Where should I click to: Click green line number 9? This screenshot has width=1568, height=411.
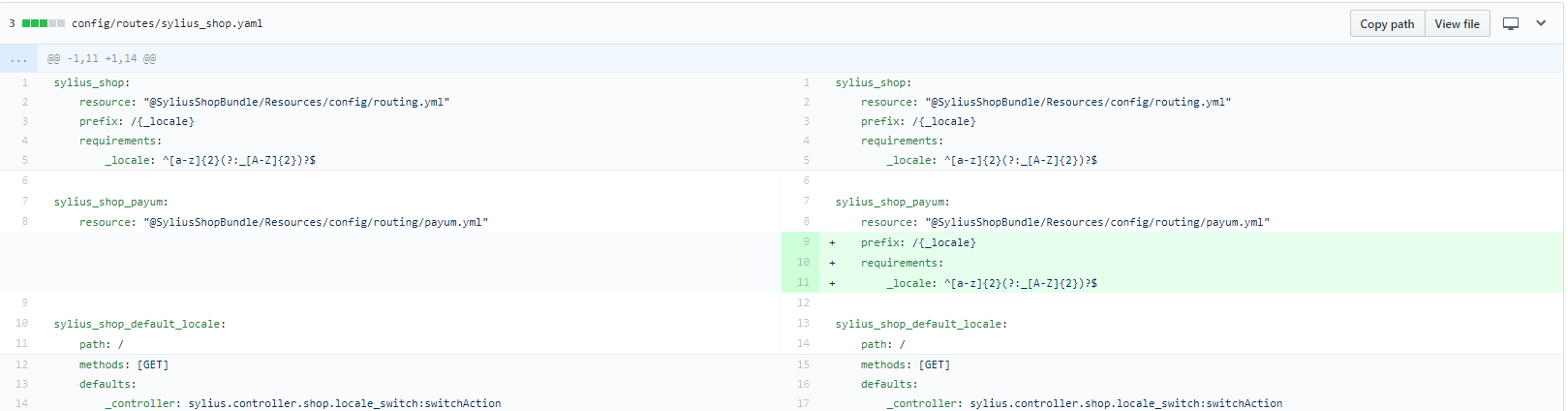[801, 242]
